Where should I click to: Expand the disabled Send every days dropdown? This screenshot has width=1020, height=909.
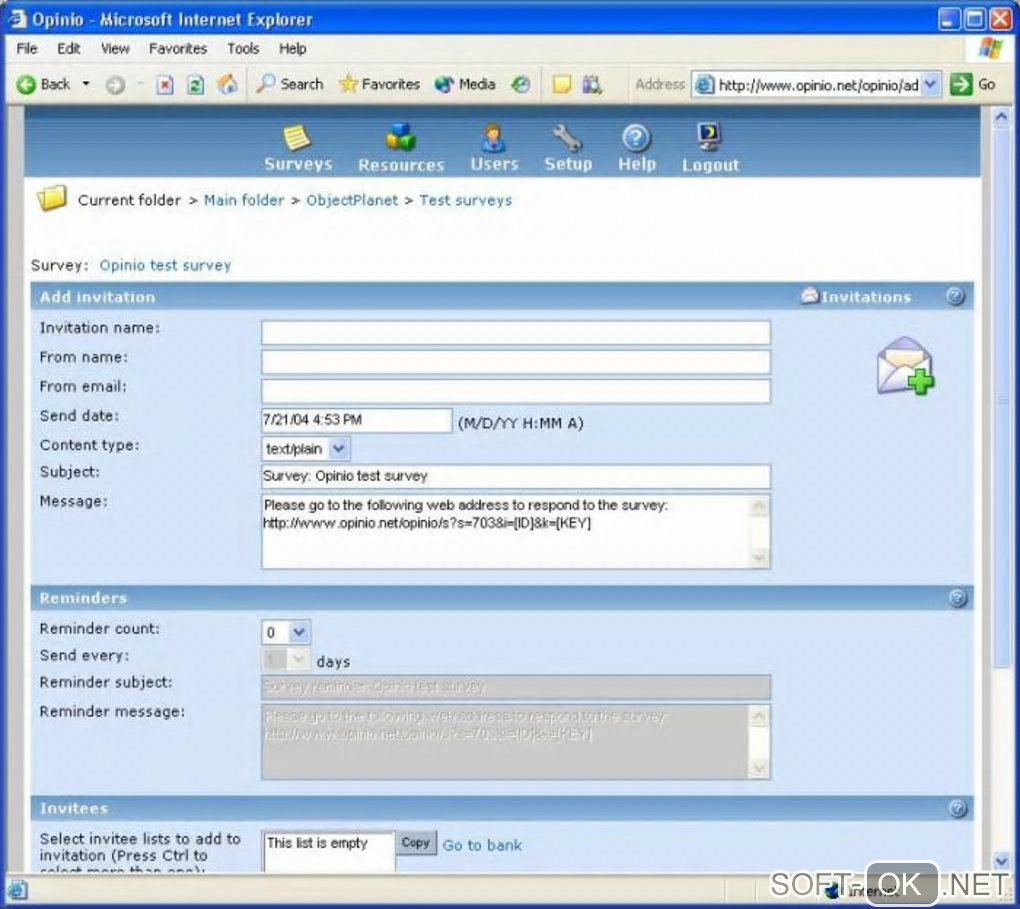[298, 660]
